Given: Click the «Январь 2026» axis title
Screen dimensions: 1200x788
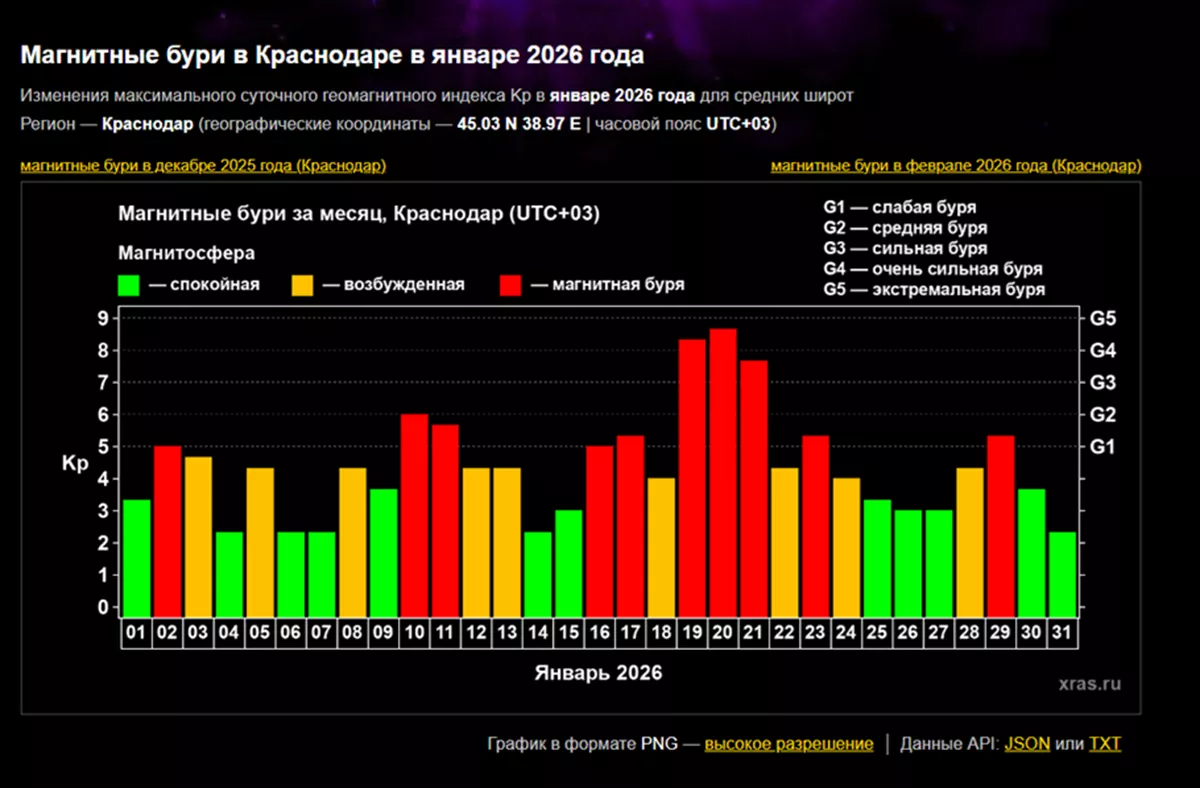Looking at the screenshot, I should point(599,672).
